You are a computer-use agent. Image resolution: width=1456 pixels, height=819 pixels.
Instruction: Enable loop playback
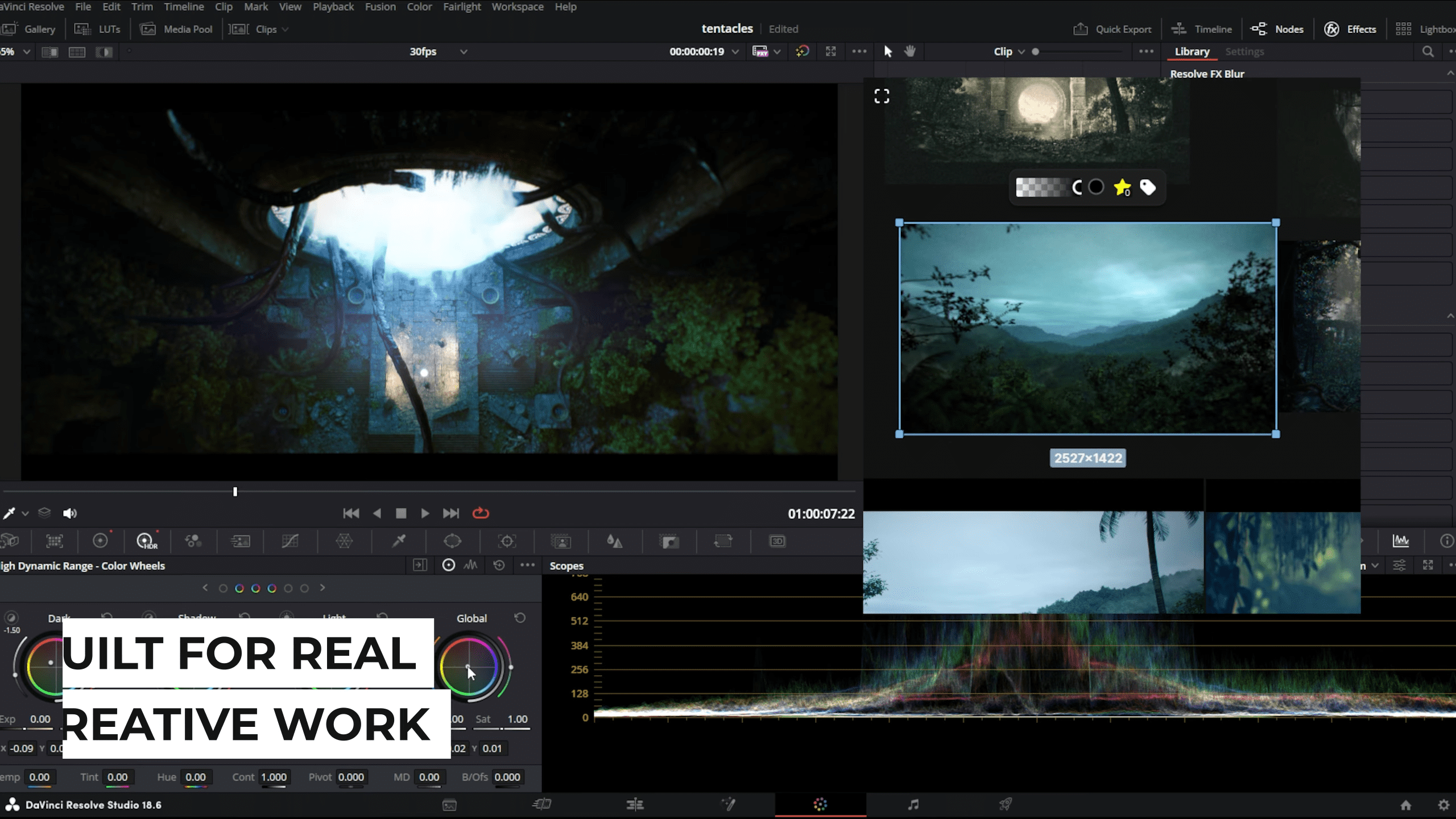tap(481, 513)
